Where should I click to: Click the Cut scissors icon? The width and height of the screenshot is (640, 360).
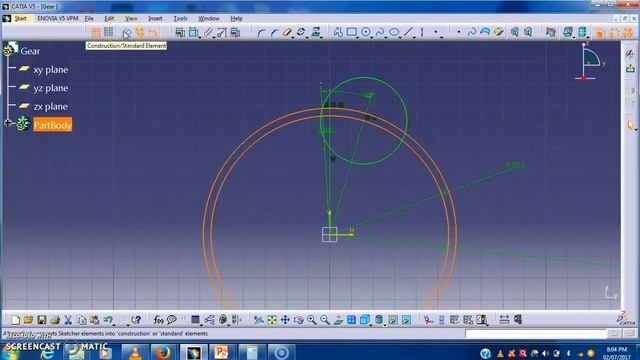coord(68,320)
